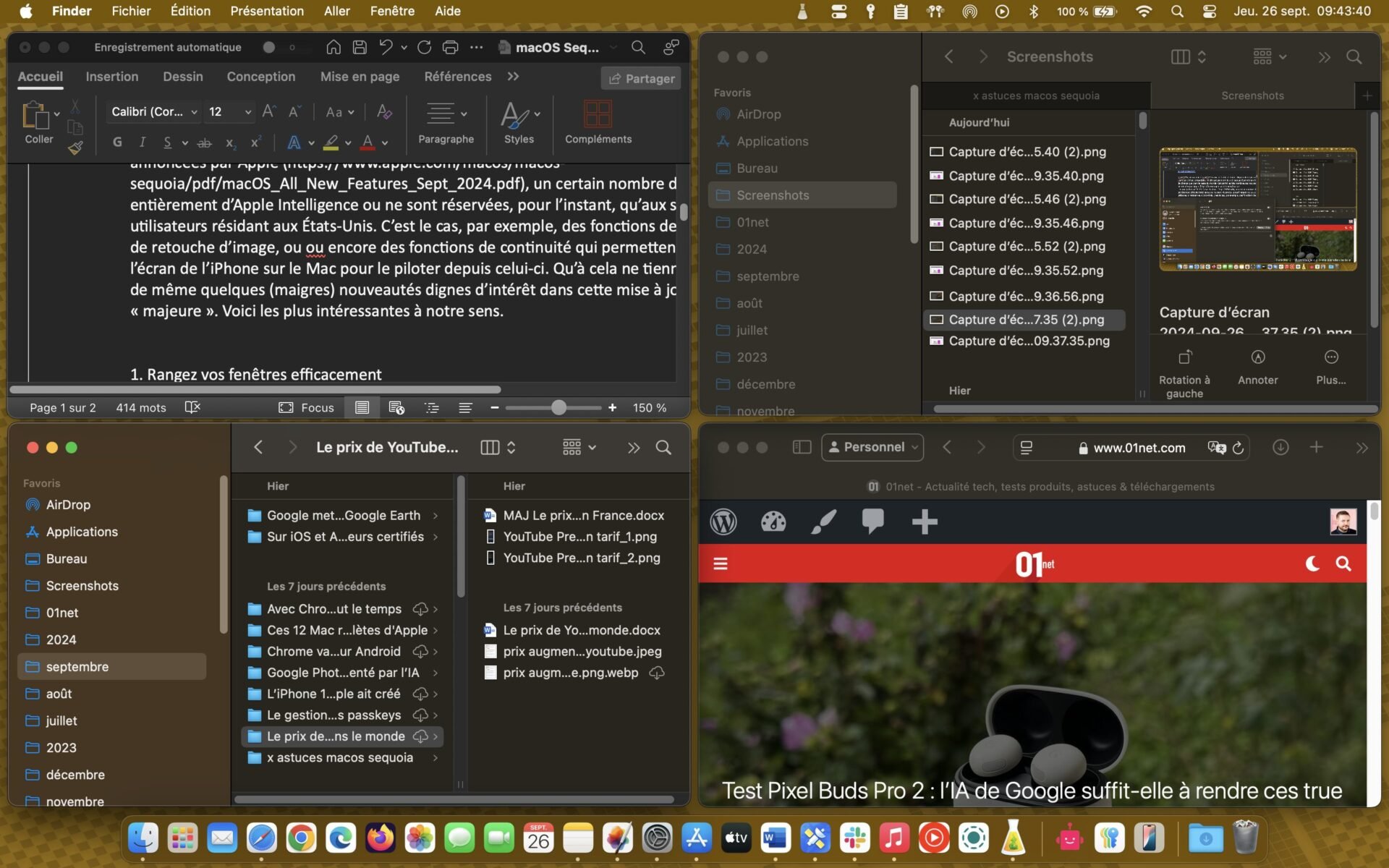Click the plus (new) icon in the 01net admin bar
Viewport: 1389px width, 868px height.
(x=924, y=522)
